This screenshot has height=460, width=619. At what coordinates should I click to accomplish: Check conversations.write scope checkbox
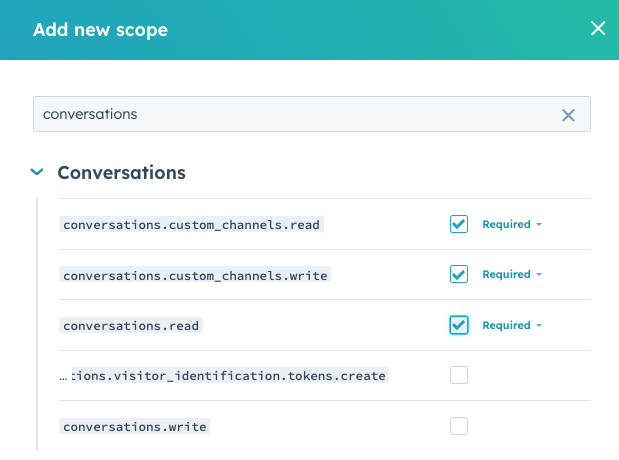click(x=459, y=426)
